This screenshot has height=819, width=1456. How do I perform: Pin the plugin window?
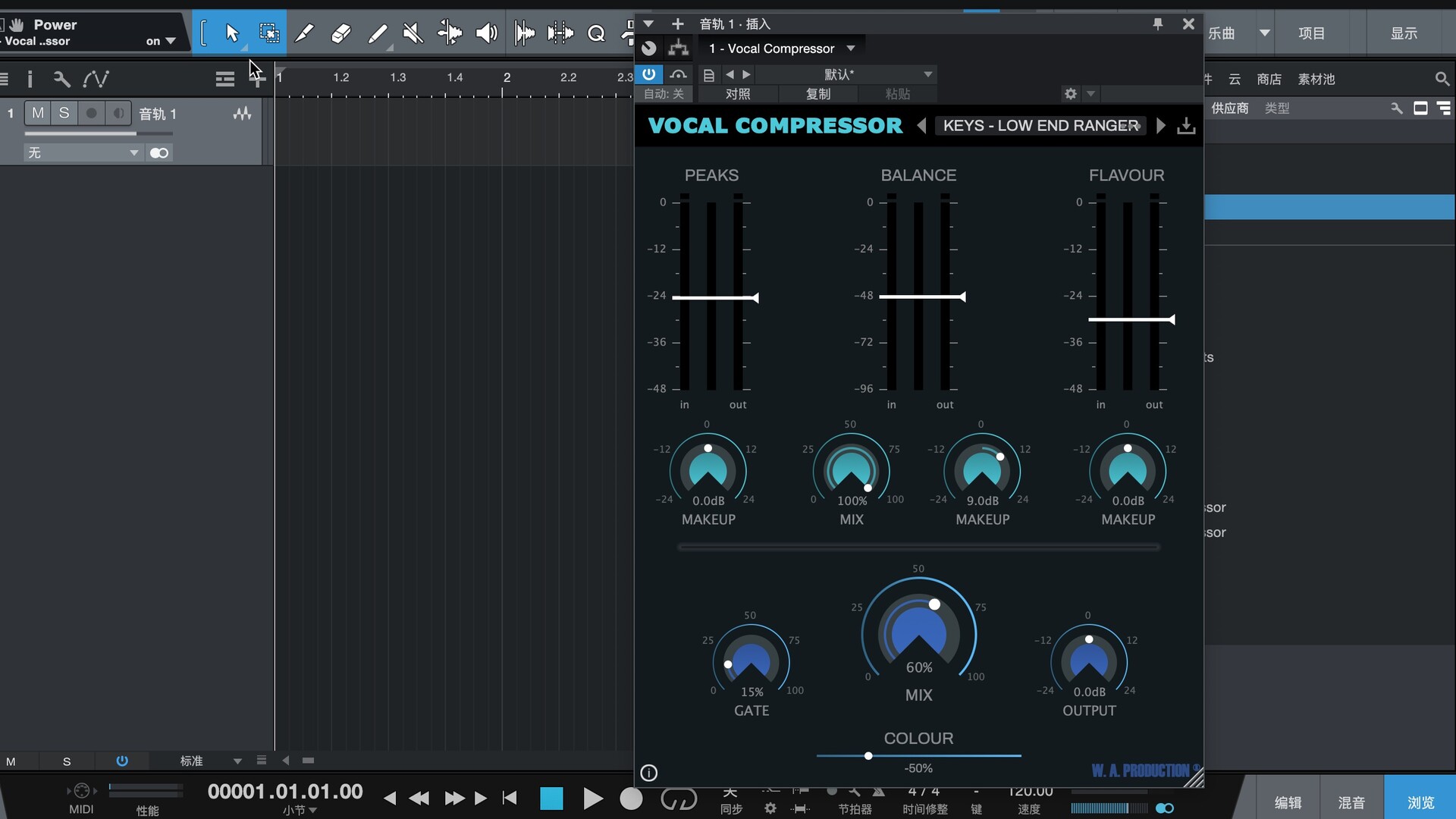point(1158,24)
